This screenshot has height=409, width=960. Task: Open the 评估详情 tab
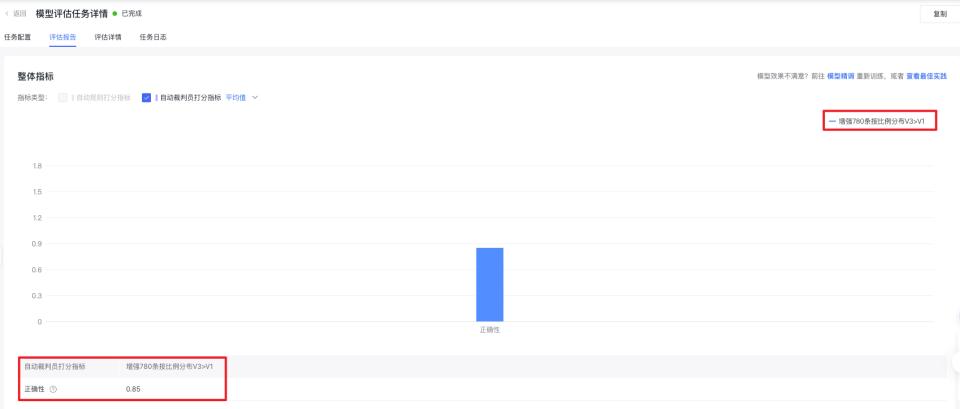[108, 37]
